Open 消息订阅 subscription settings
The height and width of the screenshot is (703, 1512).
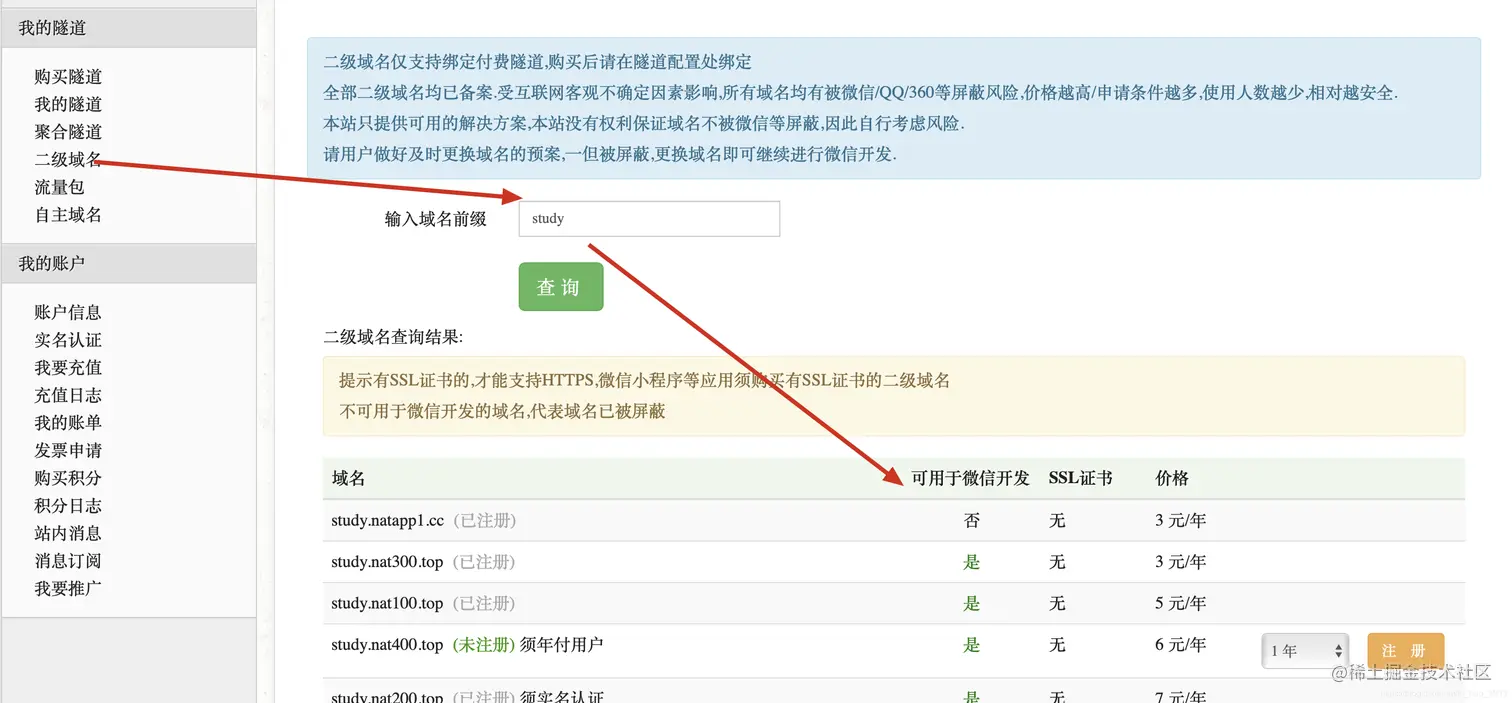tap(66, 560)
